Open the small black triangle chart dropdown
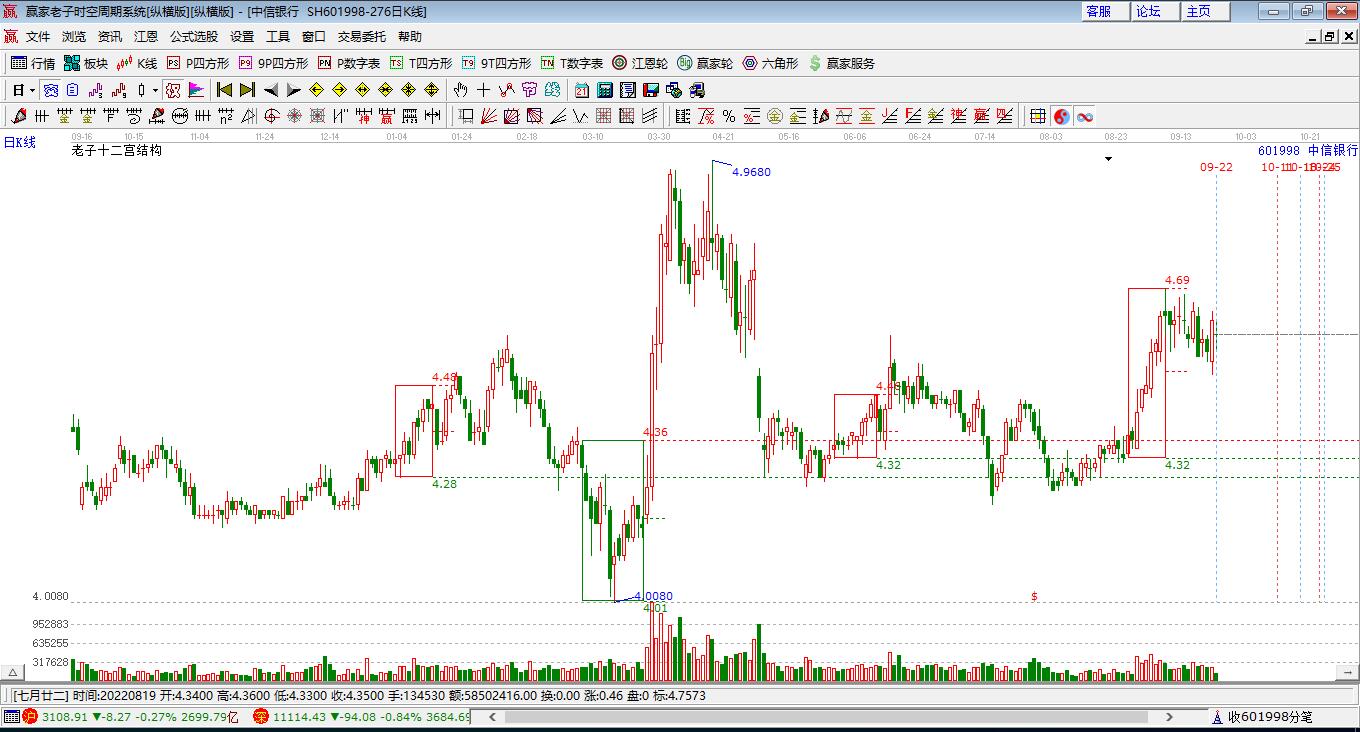The width and height of the screenshot is (1360, 732). (1108, 159)
